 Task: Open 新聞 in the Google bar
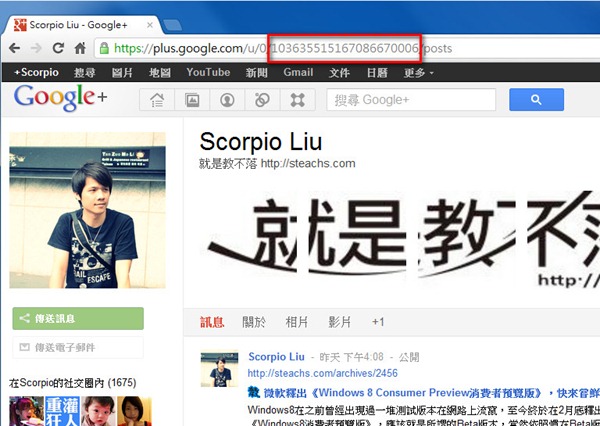[256, 72]
